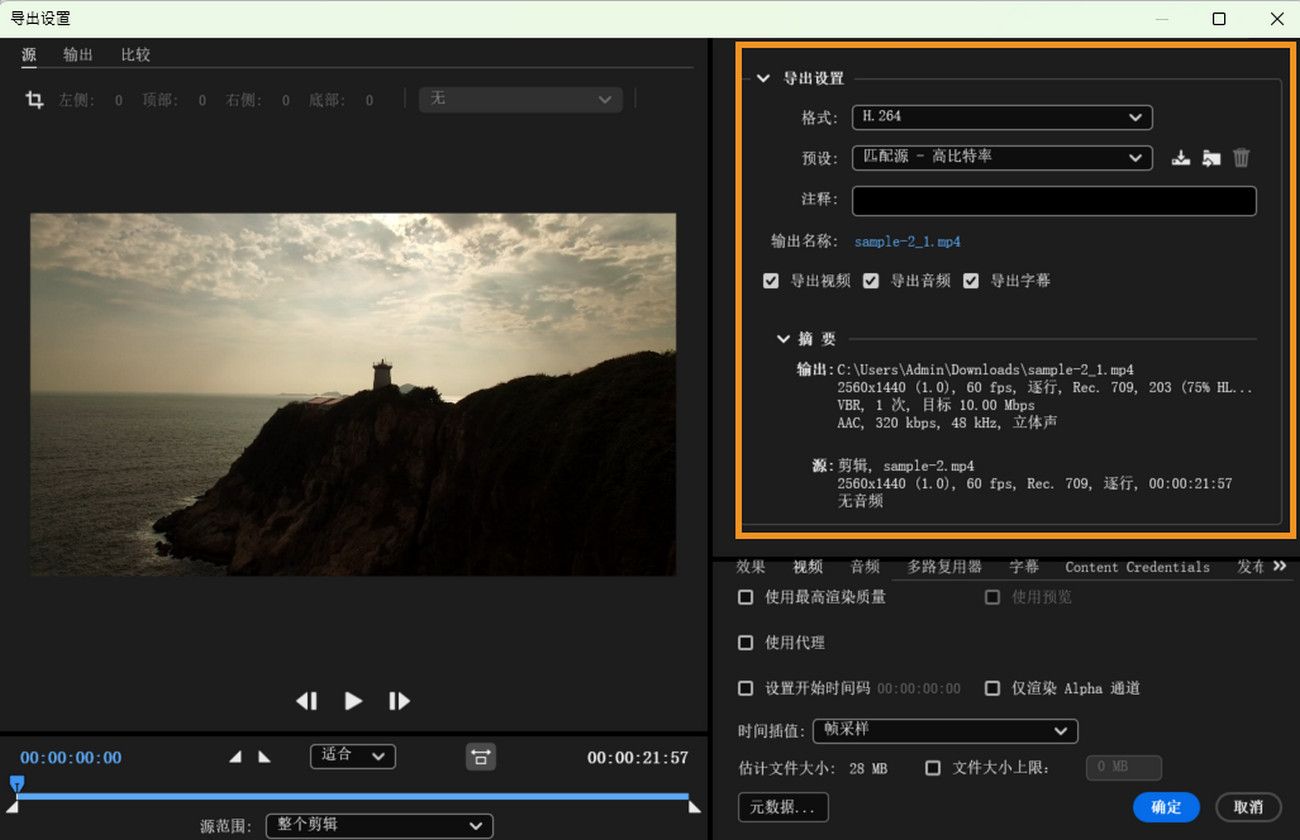Click the 估计文件大小 28 MB text
The height and width of the screenshot is (840, 1300).
812,769
